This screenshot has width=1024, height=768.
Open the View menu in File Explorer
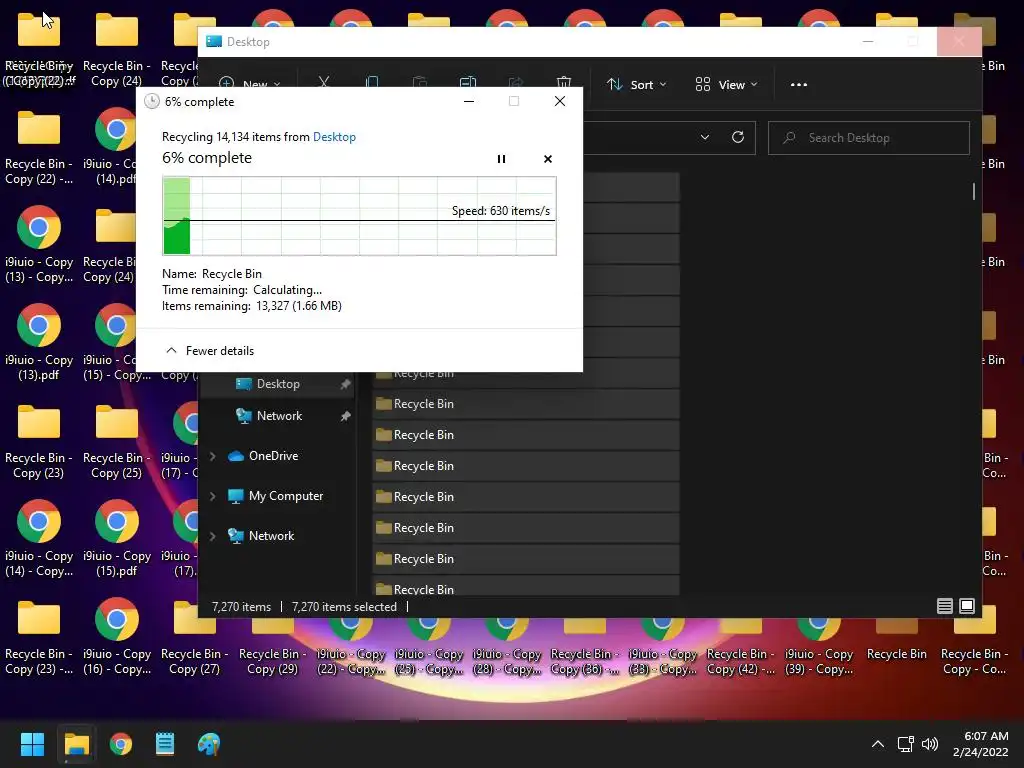coord(726,85)
